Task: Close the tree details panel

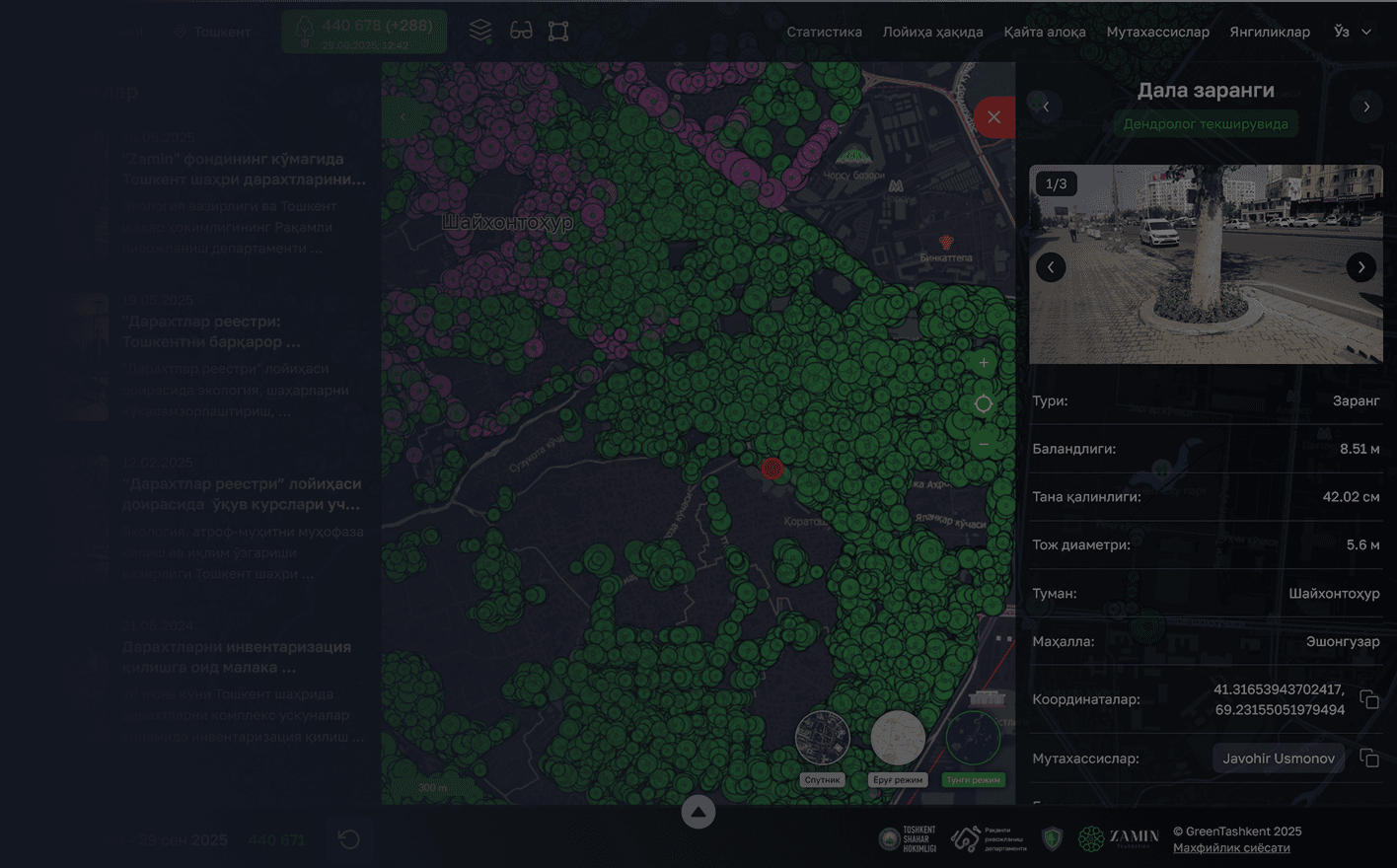Action: pyautogui.click(x=993, y=117)
